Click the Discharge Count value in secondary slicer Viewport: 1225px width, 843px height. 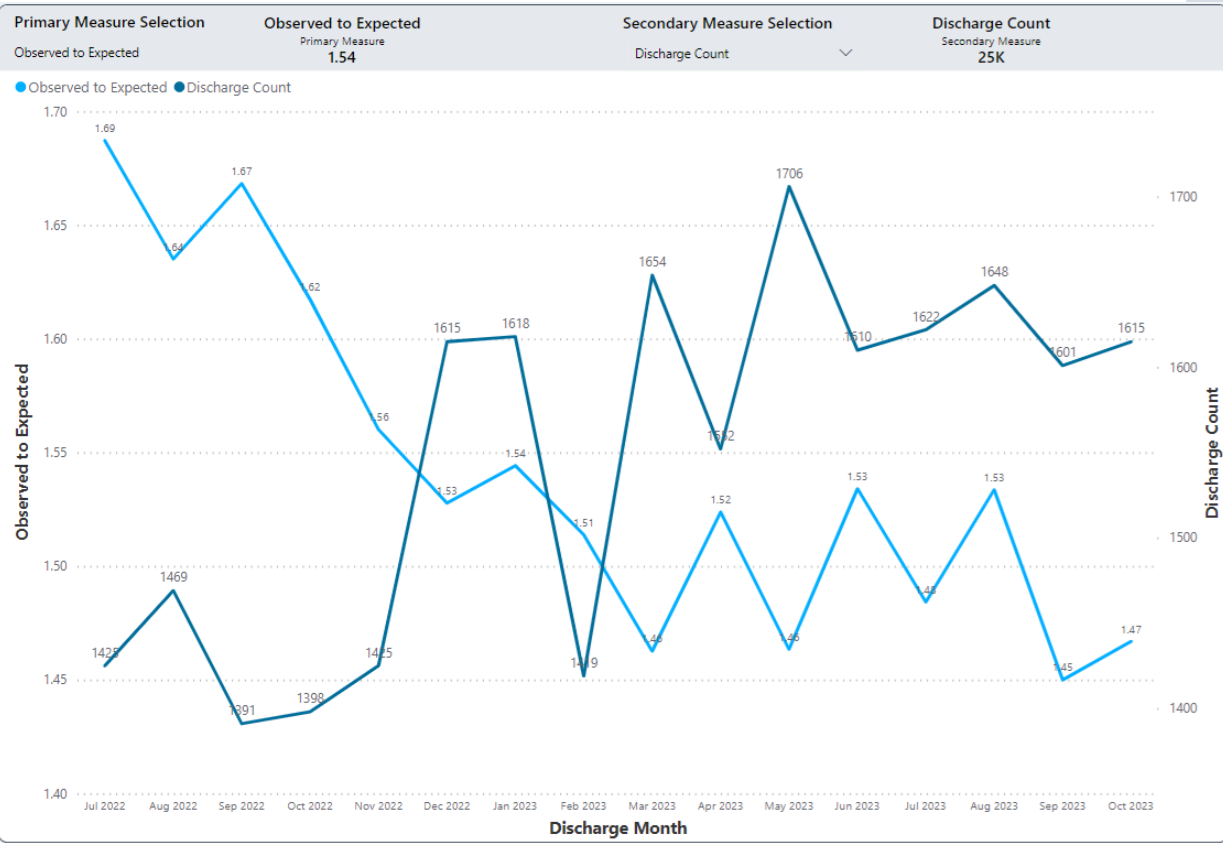(682, 54)
